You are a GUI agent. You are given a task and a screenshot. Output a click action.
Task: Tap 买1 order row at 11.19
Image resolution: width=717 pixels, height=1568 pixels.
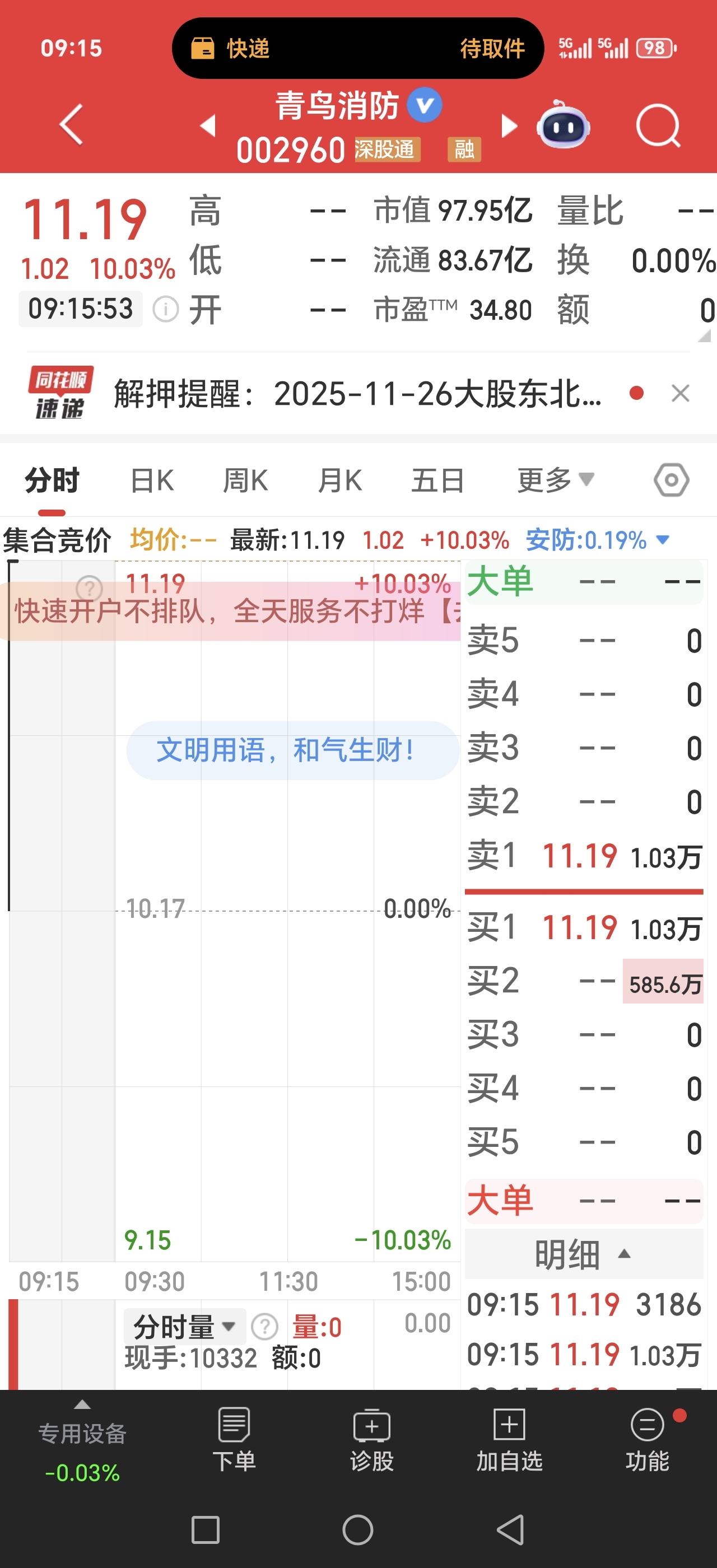(584, 928)
